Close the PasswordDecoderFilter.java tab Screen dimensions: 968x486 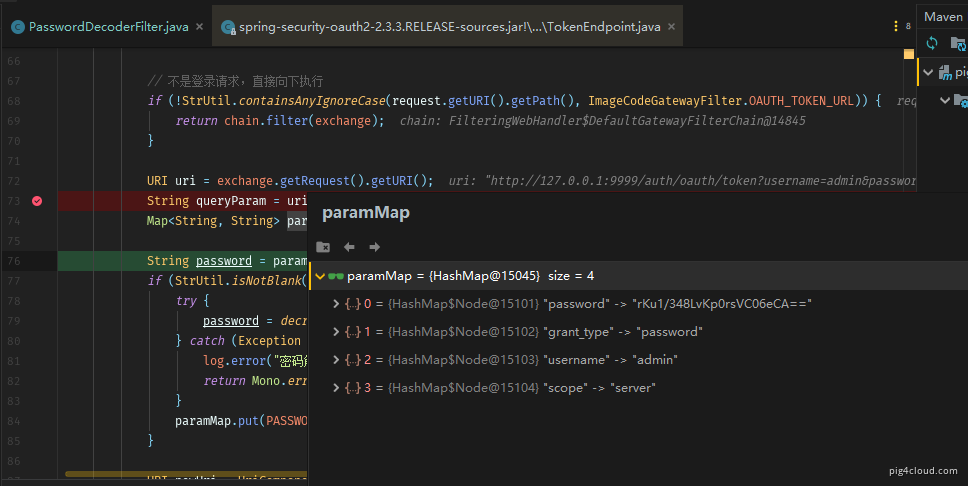(x=199, y=27)
